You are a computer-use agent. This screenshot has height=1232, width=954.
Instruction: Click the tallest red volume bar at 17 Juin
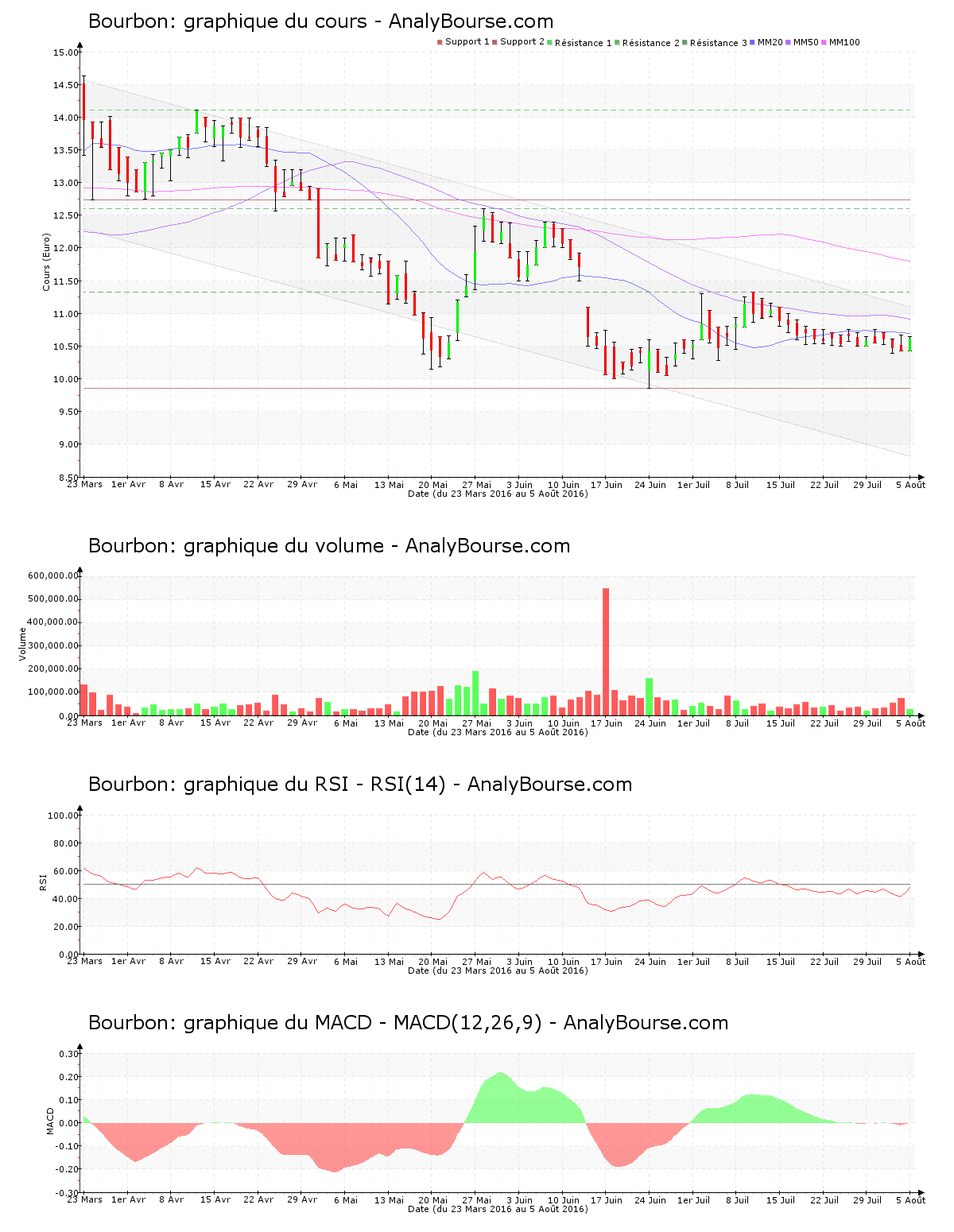point(606,652)
